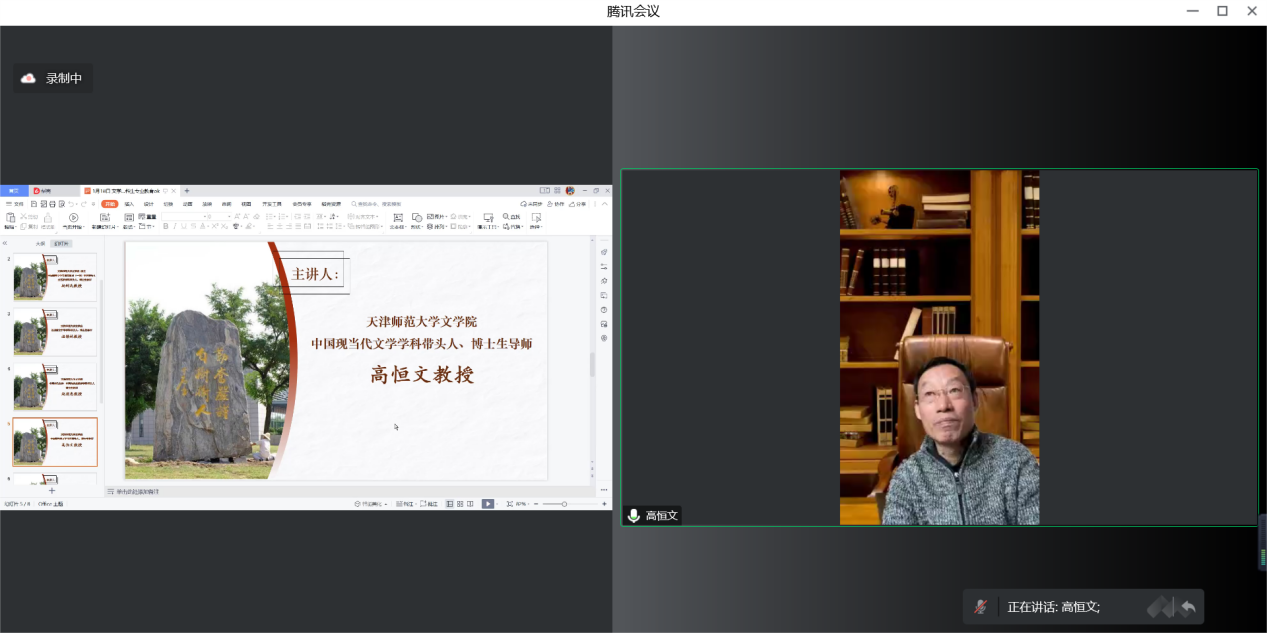1267x633 pixels.
Task: Open a new document tab with plus
Action: pos(187,191)
